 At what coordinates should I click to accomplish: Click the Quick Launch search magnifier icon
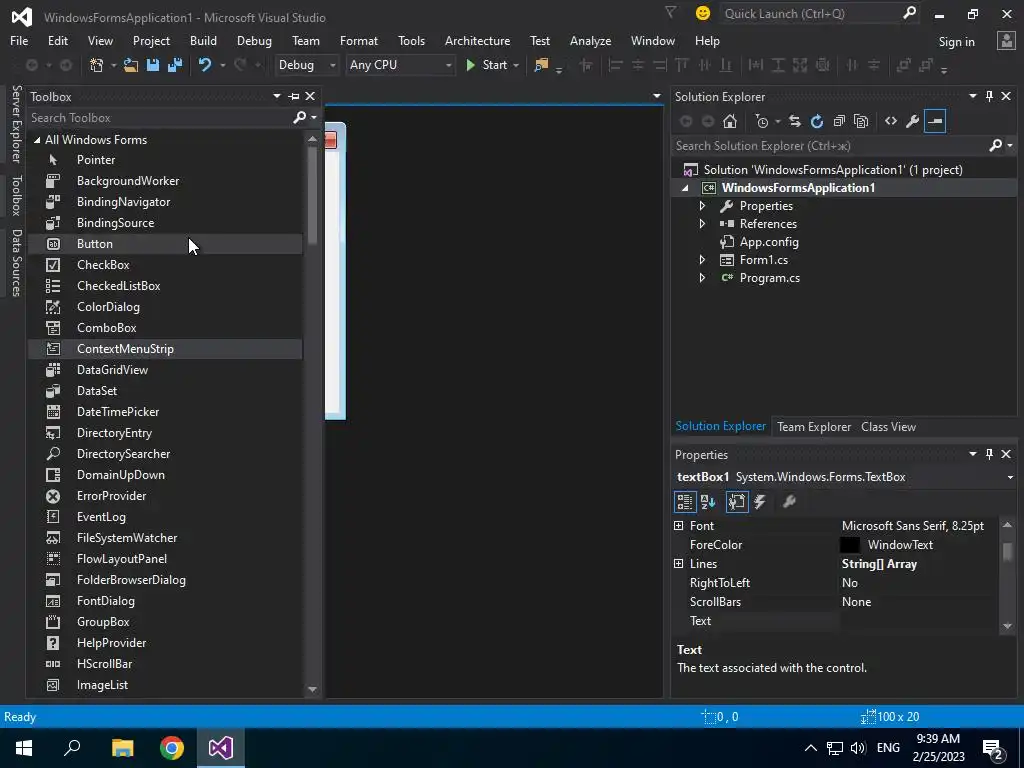tap(909, 13)
